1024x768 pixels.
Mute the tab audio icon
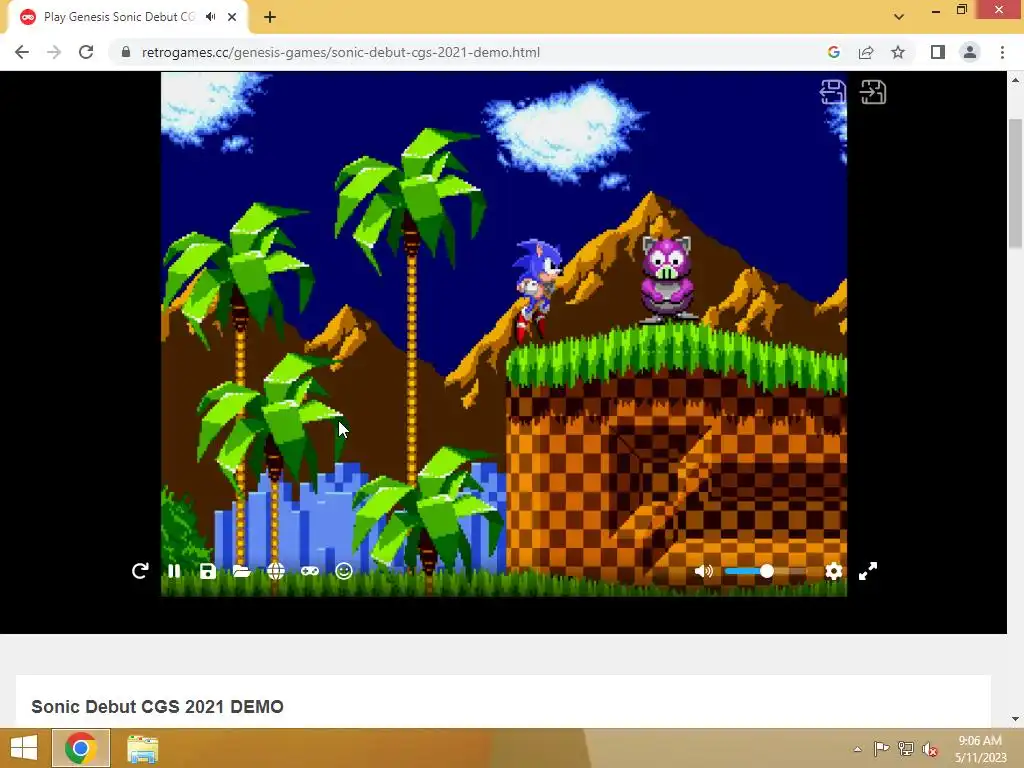[210, 17]
